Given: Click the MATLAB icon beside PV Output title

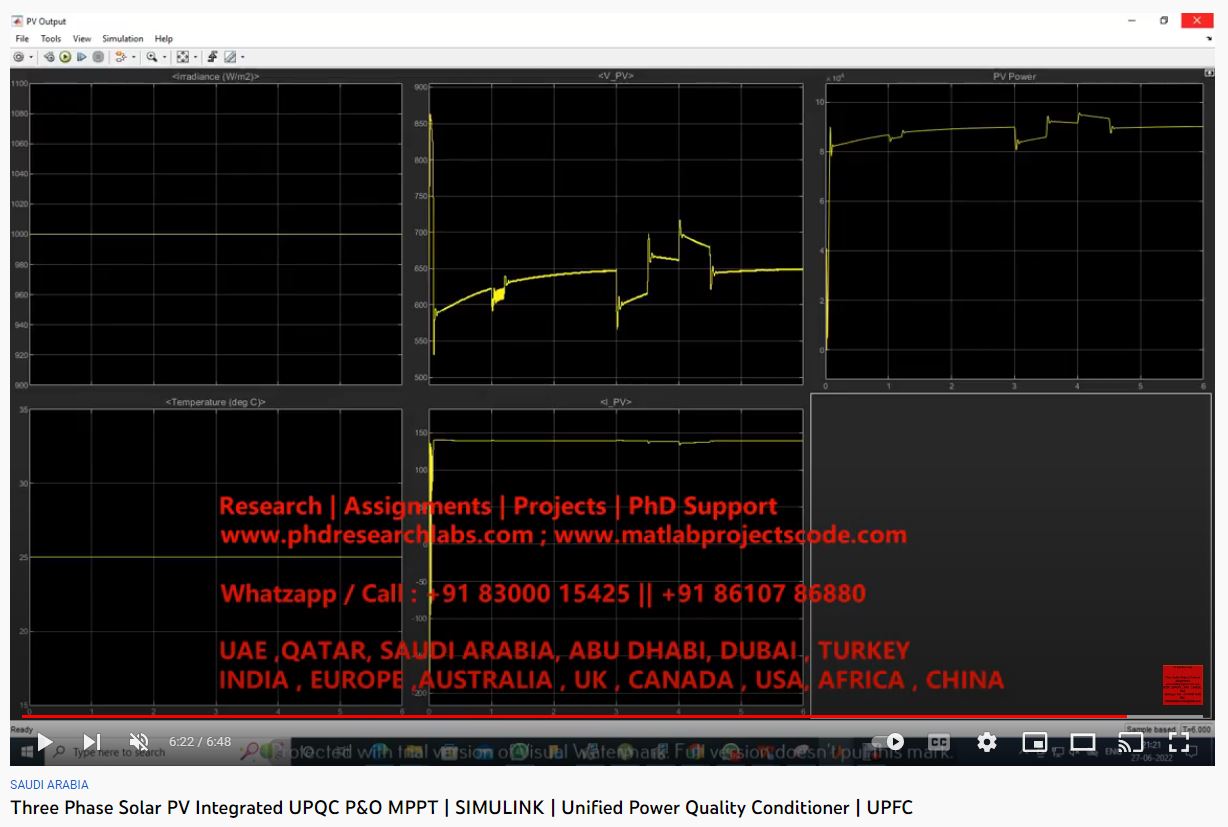Looking at the screenshot, I should click(x=18, y=21).
